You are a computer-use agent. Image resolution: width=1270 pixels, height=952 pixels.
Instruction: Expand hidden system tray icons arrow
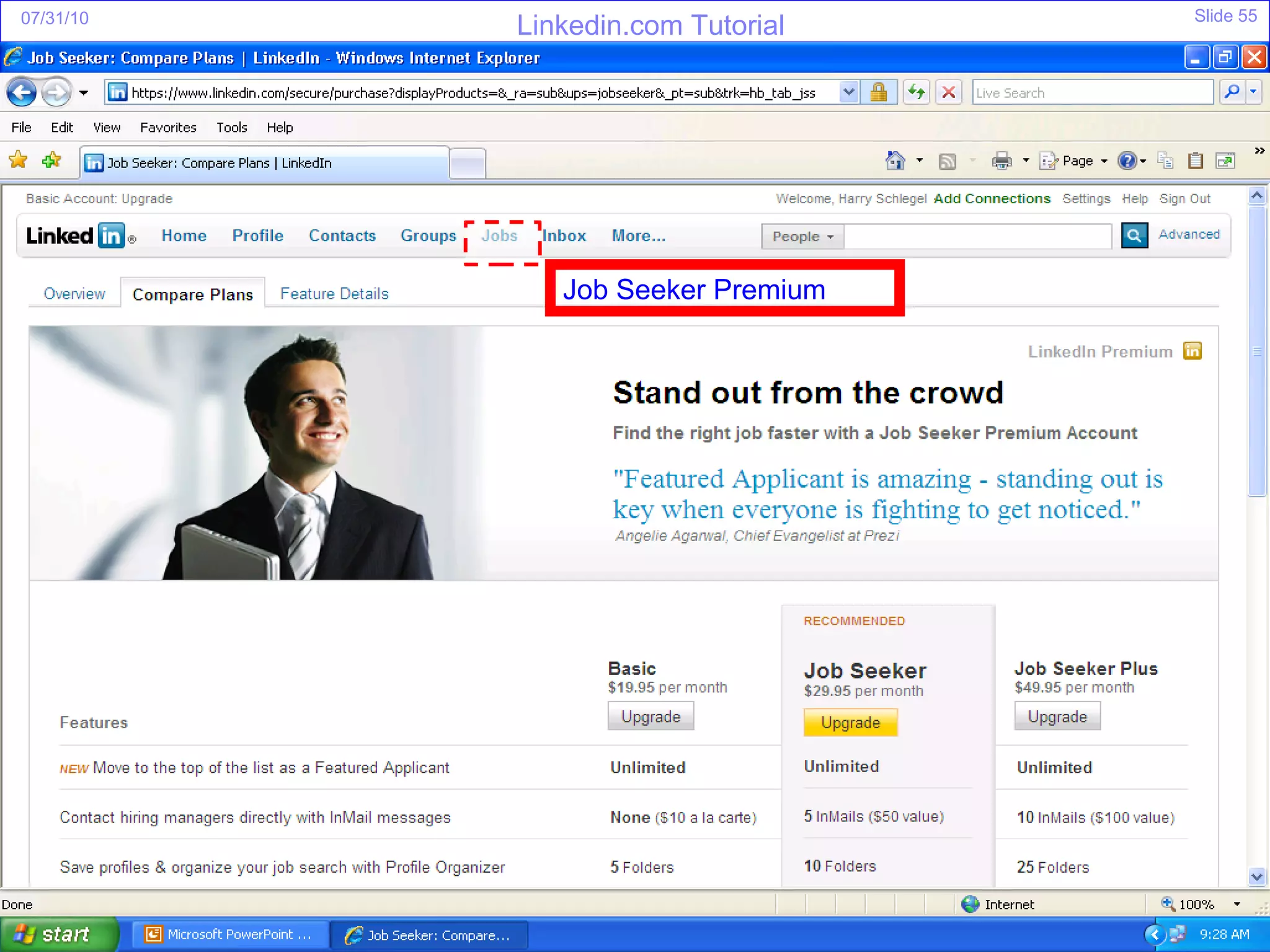click(1154, 934)
